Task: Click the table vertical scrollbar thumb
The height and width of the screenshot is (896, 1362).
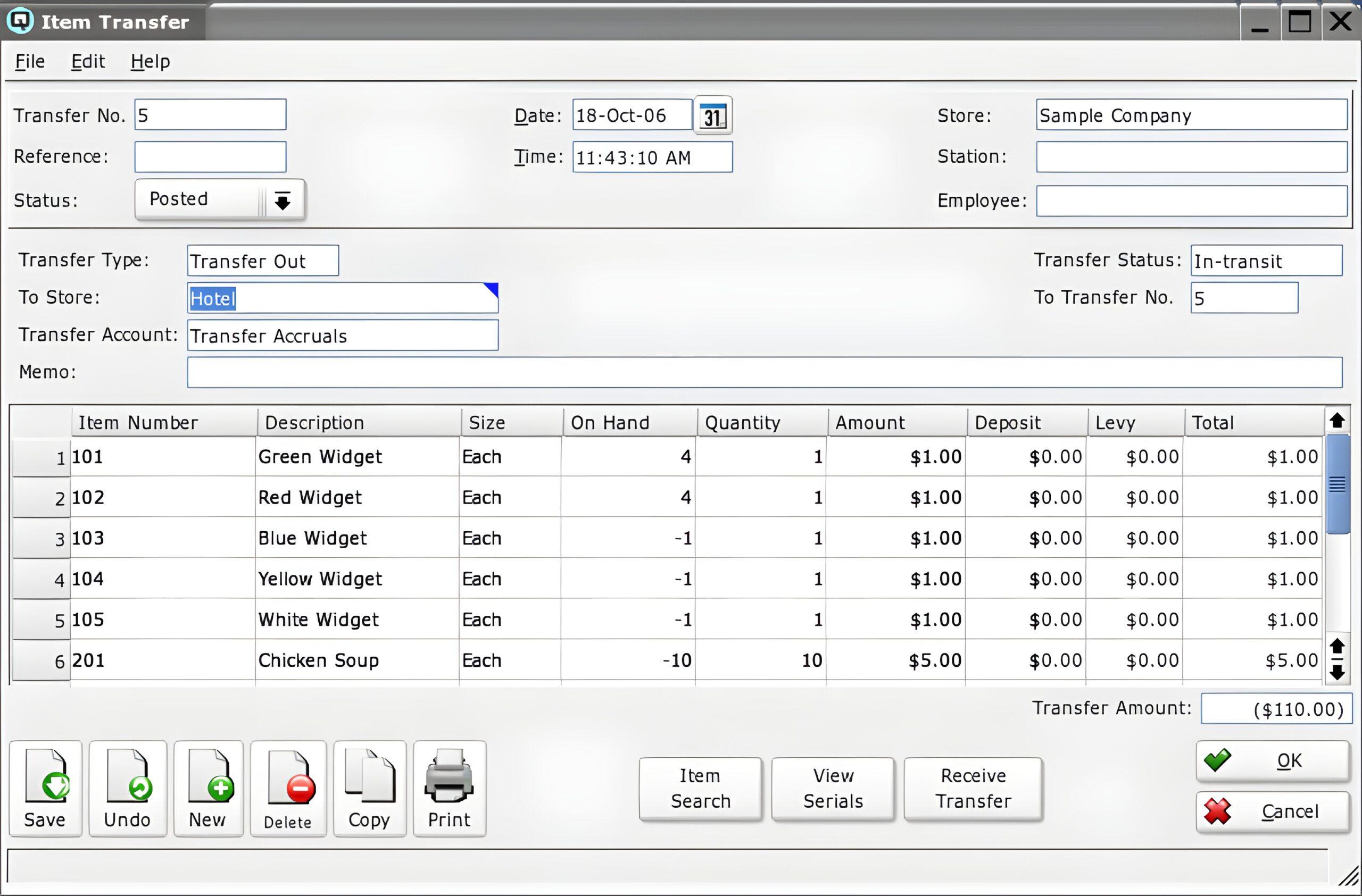Action: (x=1338, y=484)
